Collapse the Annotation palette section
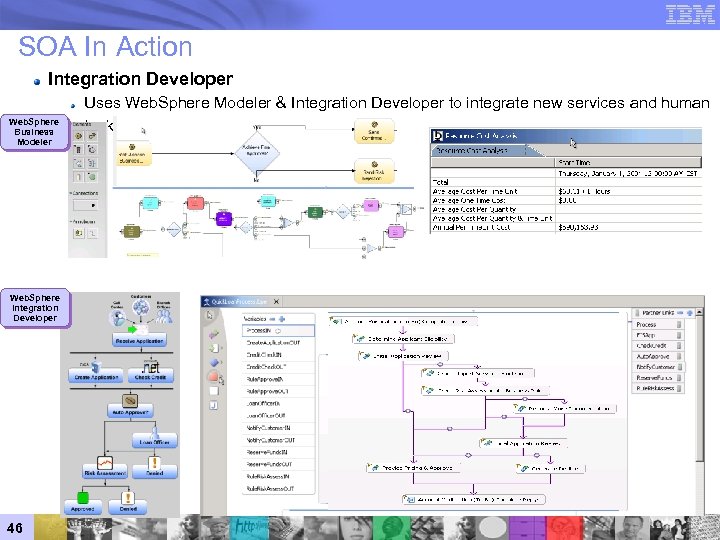 point(71,222)
